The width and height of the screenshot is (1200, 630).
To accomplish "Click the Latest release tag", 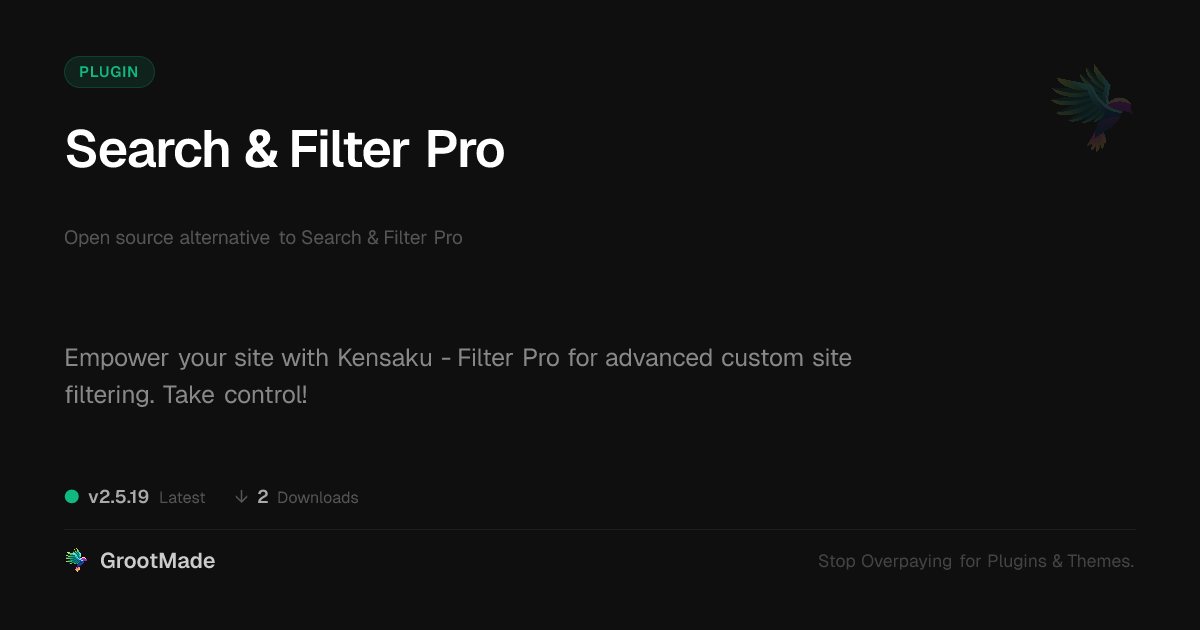I will point(182,498).
